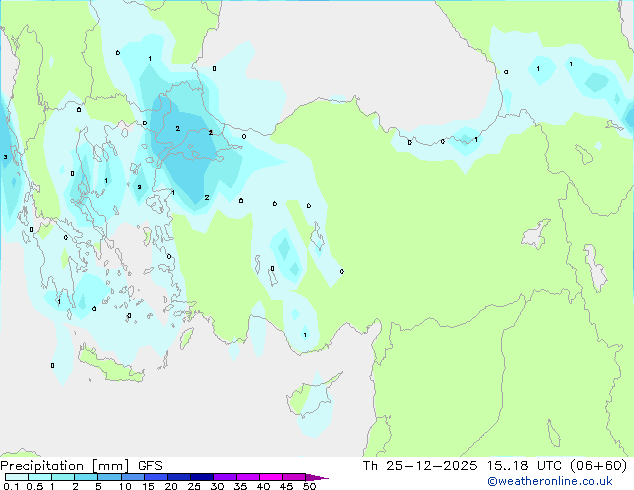Click the "50" legend scale label

pos(309,486)
